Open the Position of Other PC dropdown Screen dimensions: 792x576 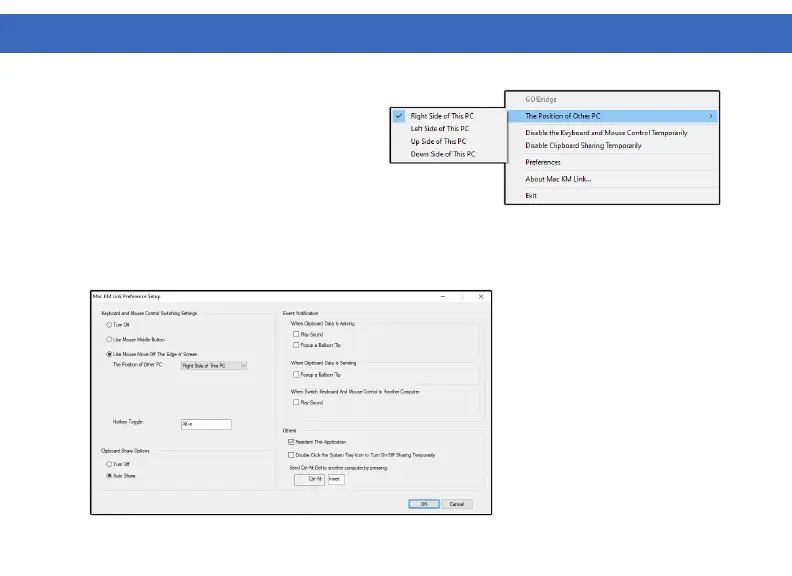(x=214, y=366)
